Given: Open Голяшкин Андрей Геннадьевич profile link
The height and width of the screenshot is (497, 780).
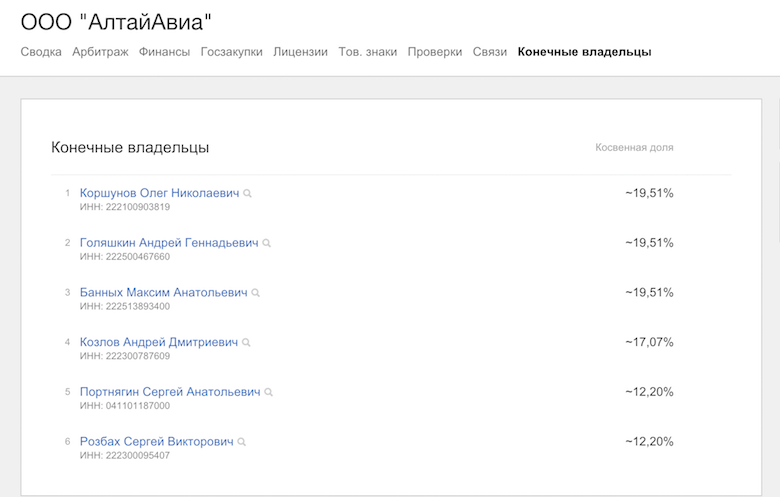Looking at the screenshot, I should pyautogui.click(x=169, y=243).
